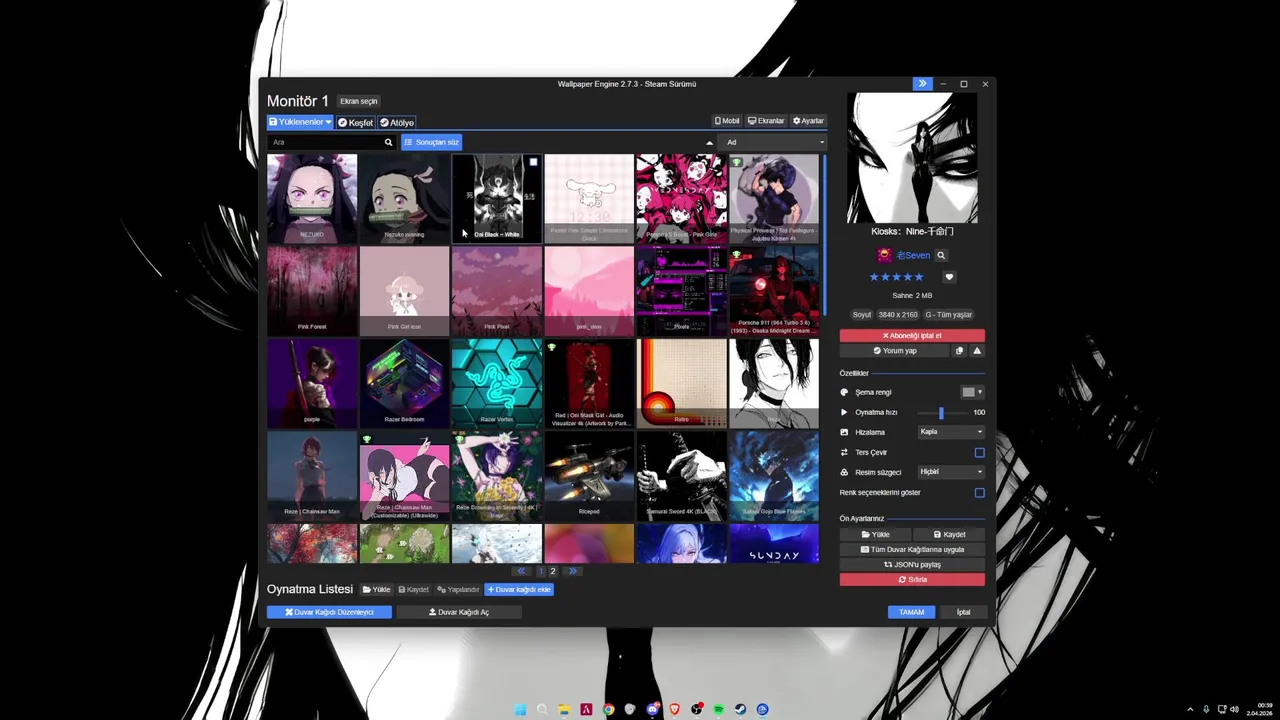1280x720 pixels.
Task: Click the search magnifier icon in Ara field
Action: click(x=388, y=142)
